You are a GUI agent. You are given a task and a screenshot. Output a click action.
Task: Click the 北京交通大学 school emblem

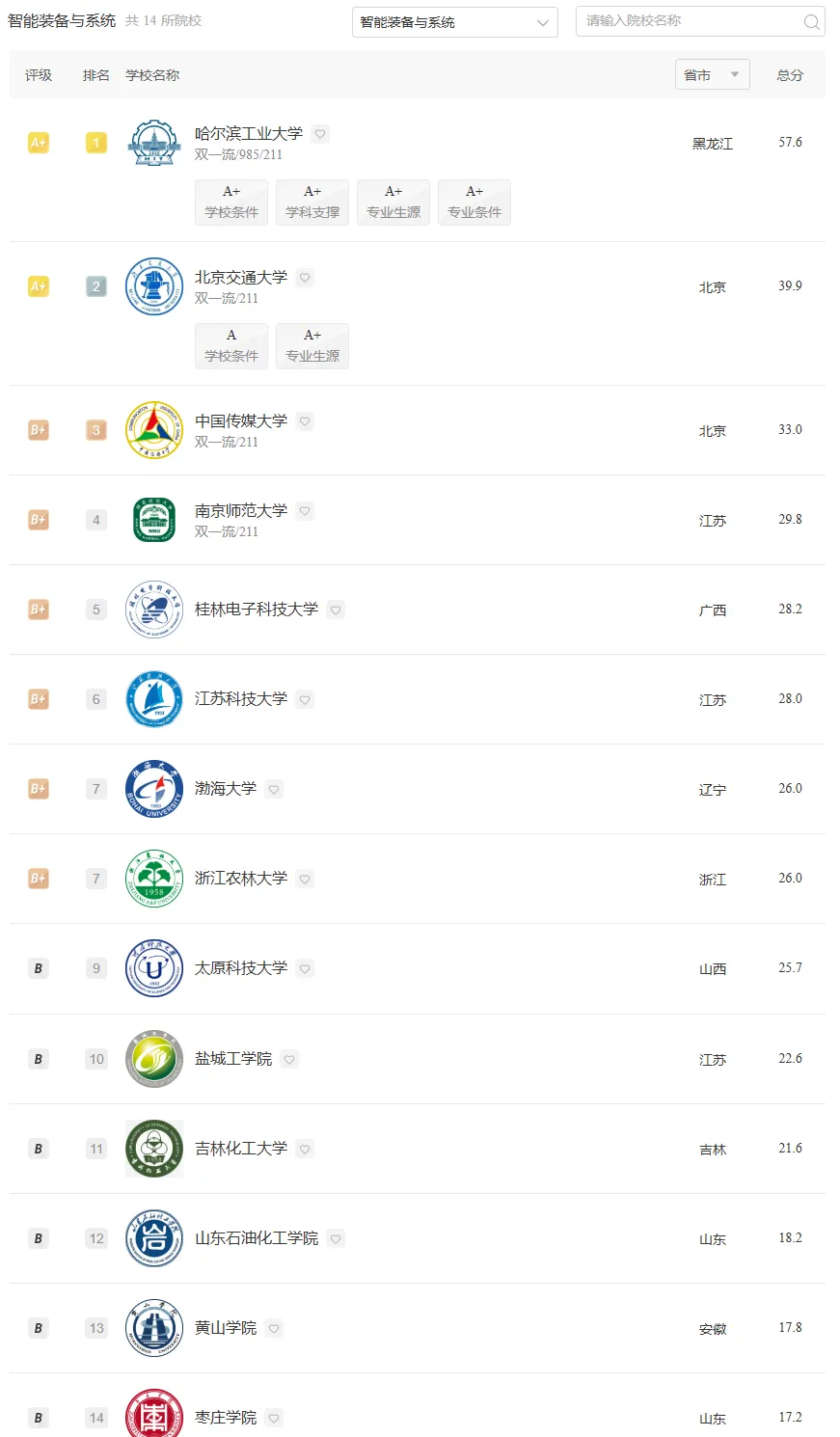(x=154, y=286)
